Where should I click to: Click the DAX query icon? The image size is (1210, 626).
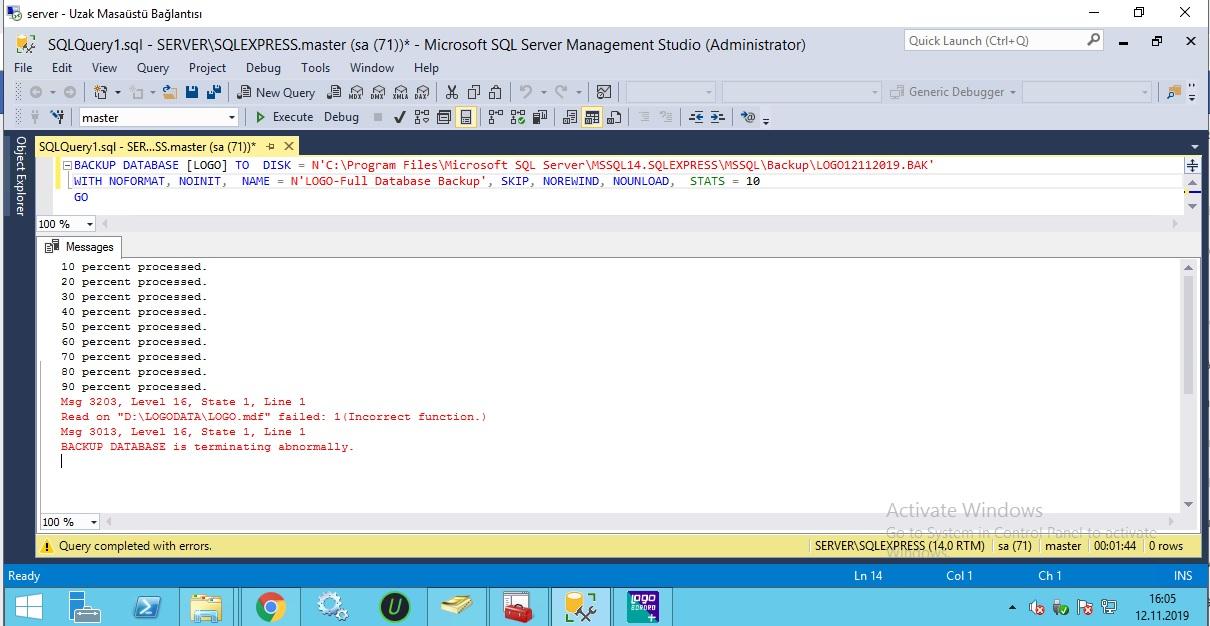coord(422,92)
